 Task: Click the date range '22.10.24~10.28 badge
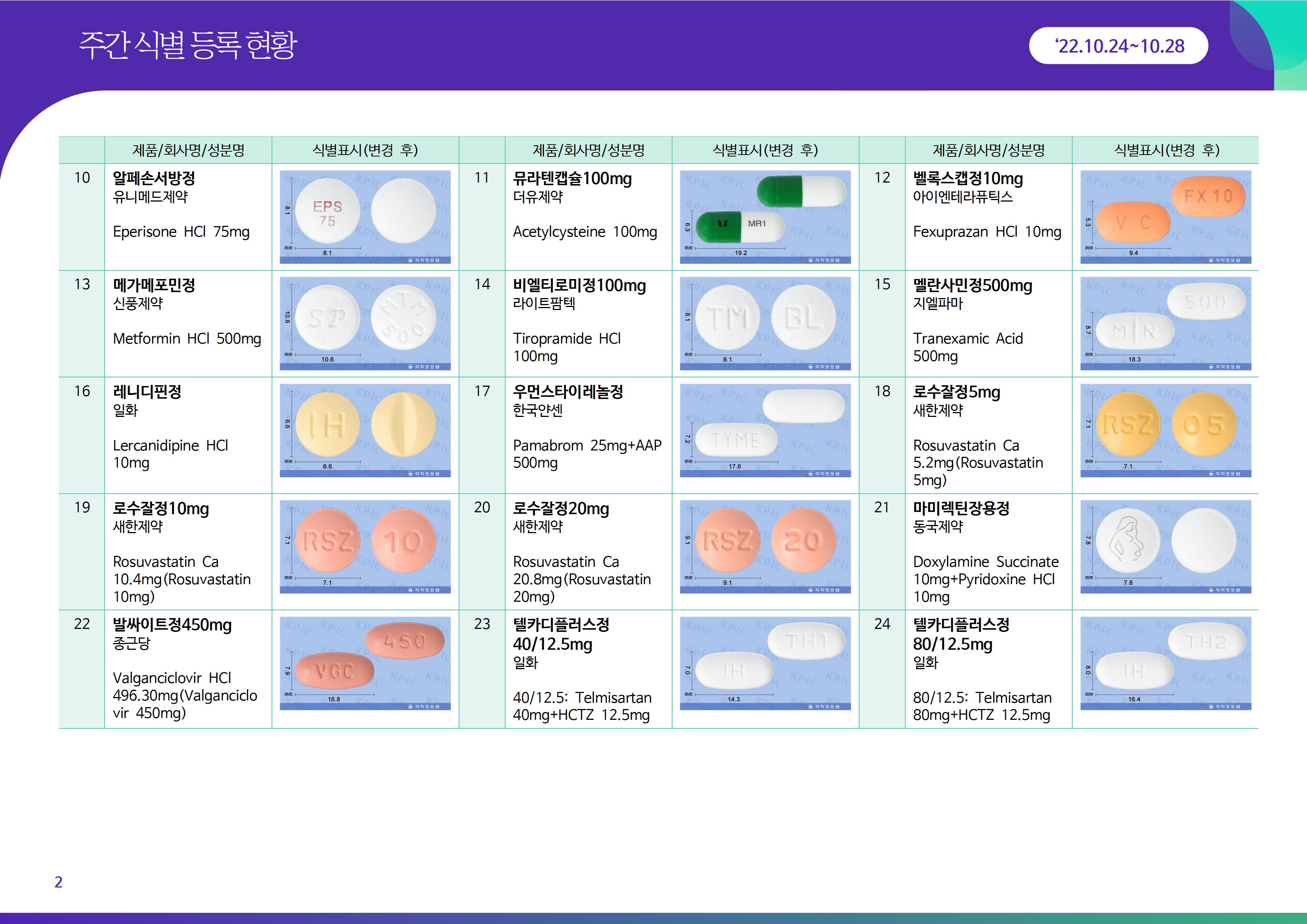(x=1118, y=45)
